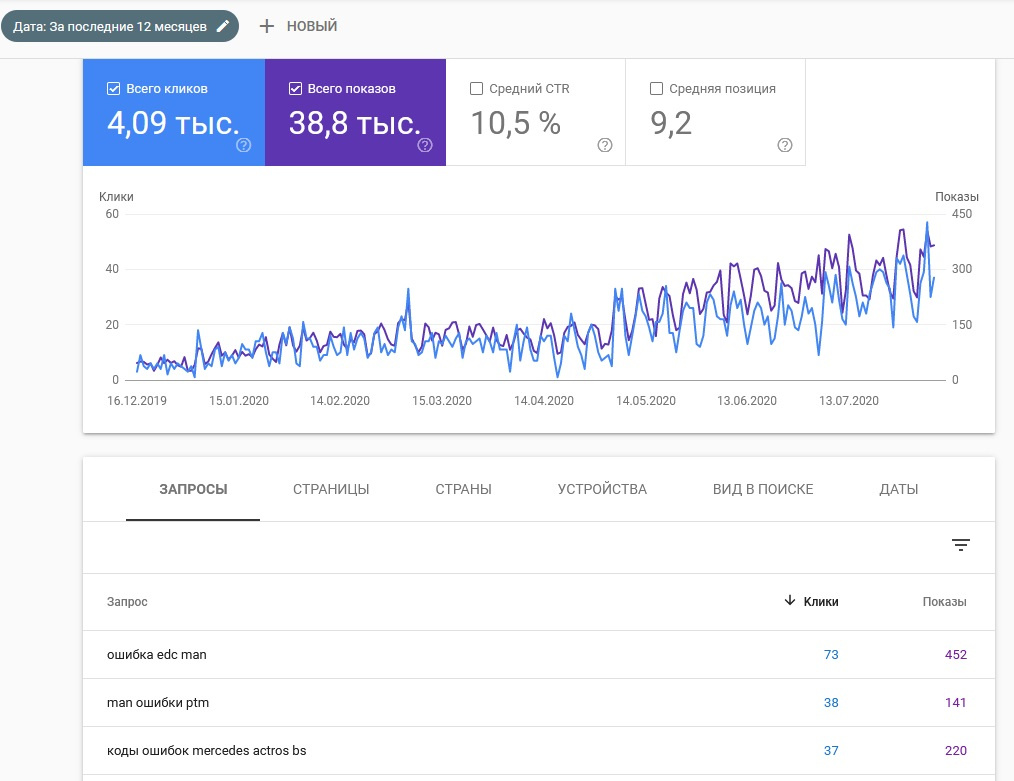Uncheck the Всего кликов checkbox
This screenshot has height=781, width=1014.
coord(114,89)
